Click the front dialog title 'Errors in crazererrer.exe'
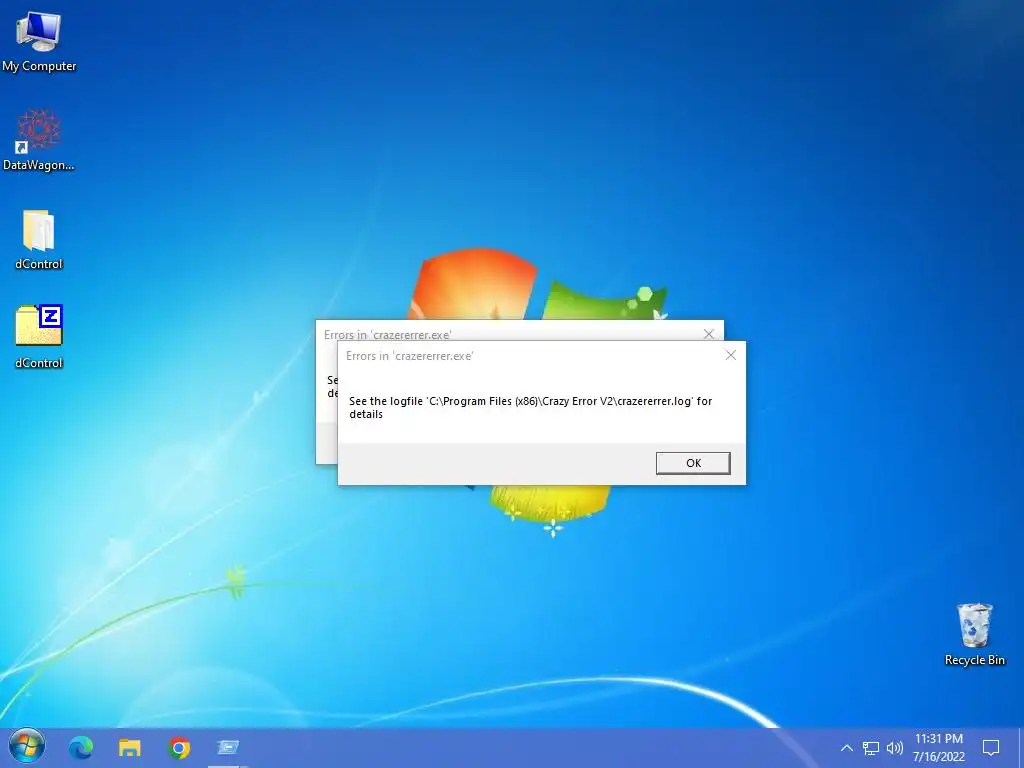The height and width of the screenshot is (768, 1024). pyautogui.click(x=409, y=356)
